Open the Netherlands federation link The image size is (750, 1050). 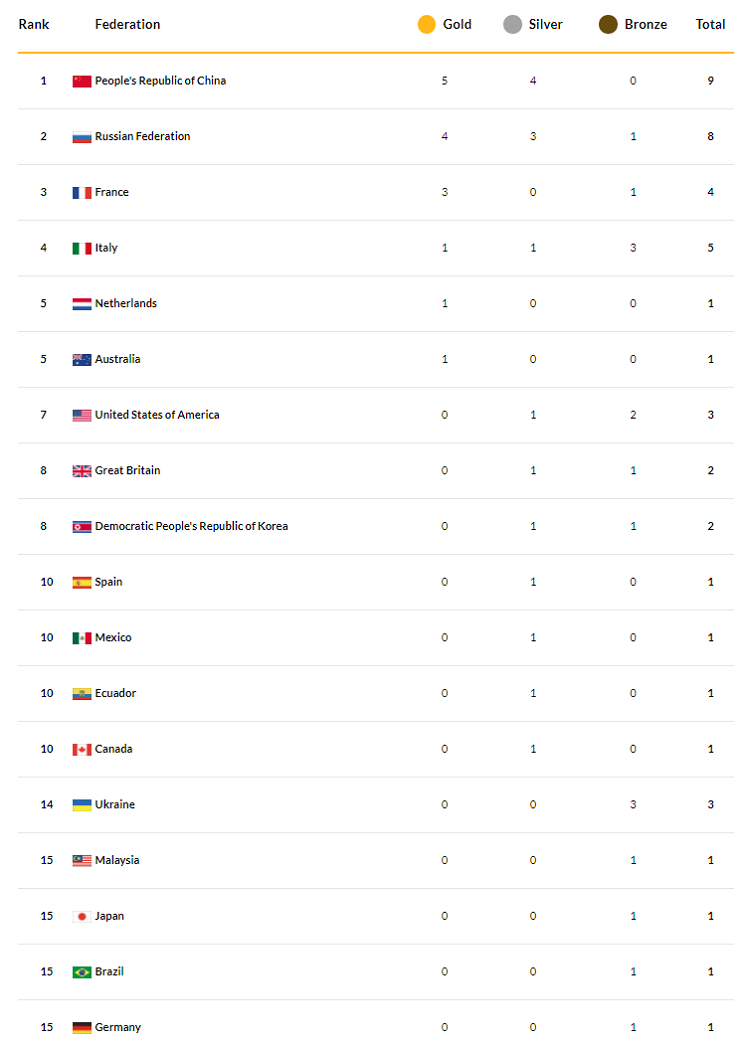[126, 303]
